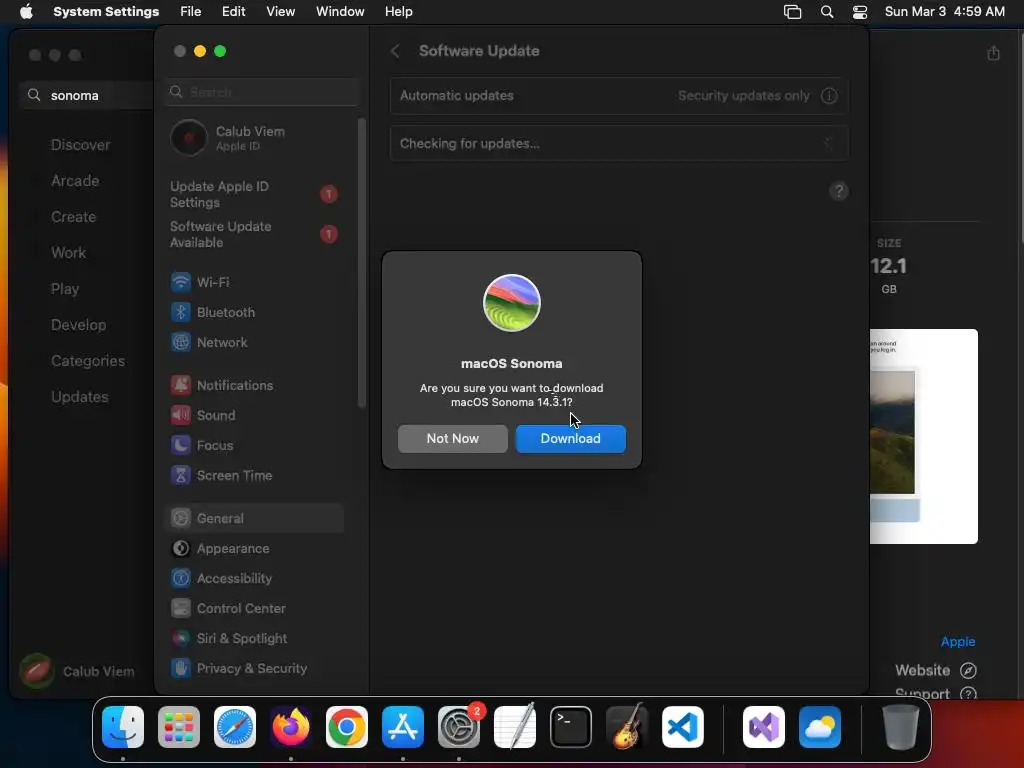Open App Store from the Dock
The width and height of the screenshot is (1024, 768).
[403, 727]
